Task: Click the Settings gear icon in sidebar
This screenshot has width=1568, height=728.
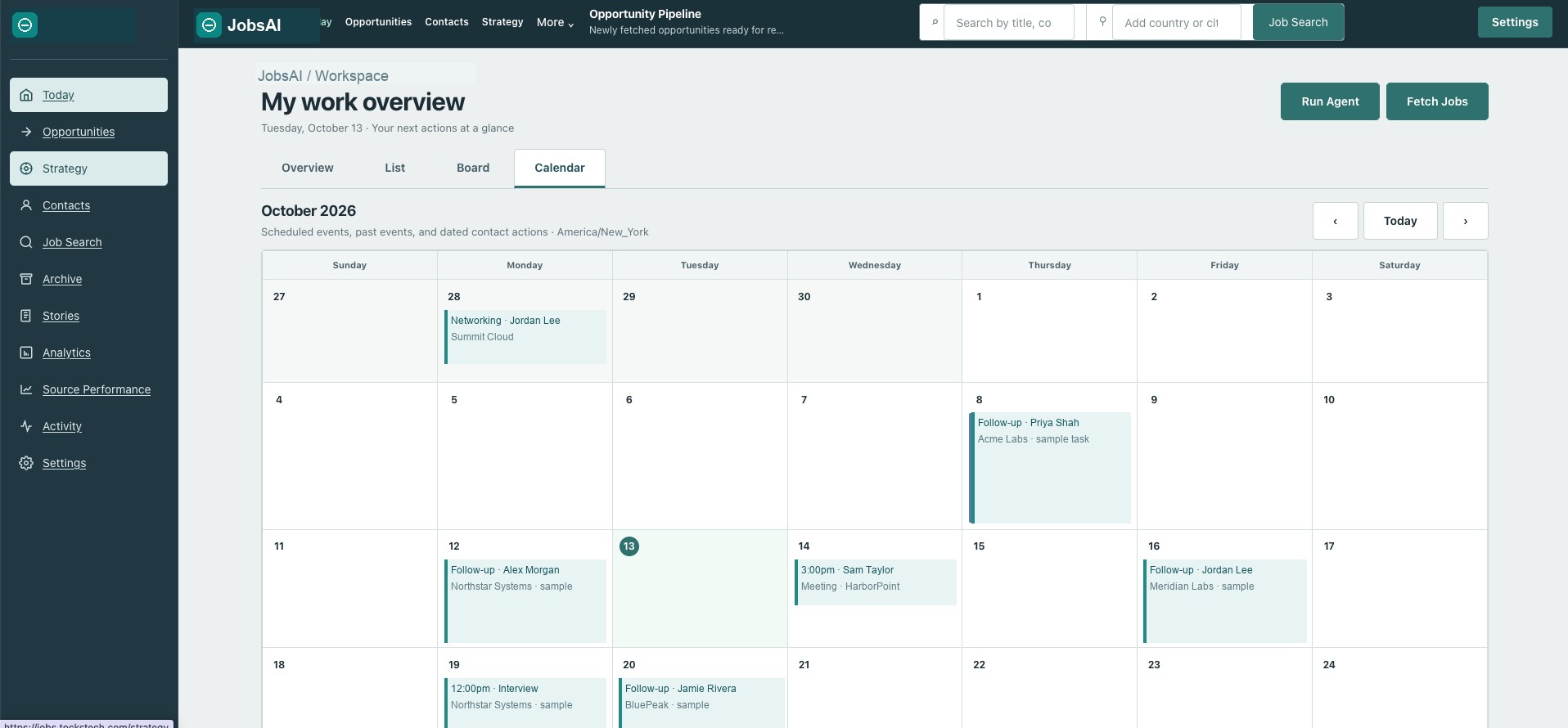Action: click(26, 463)
